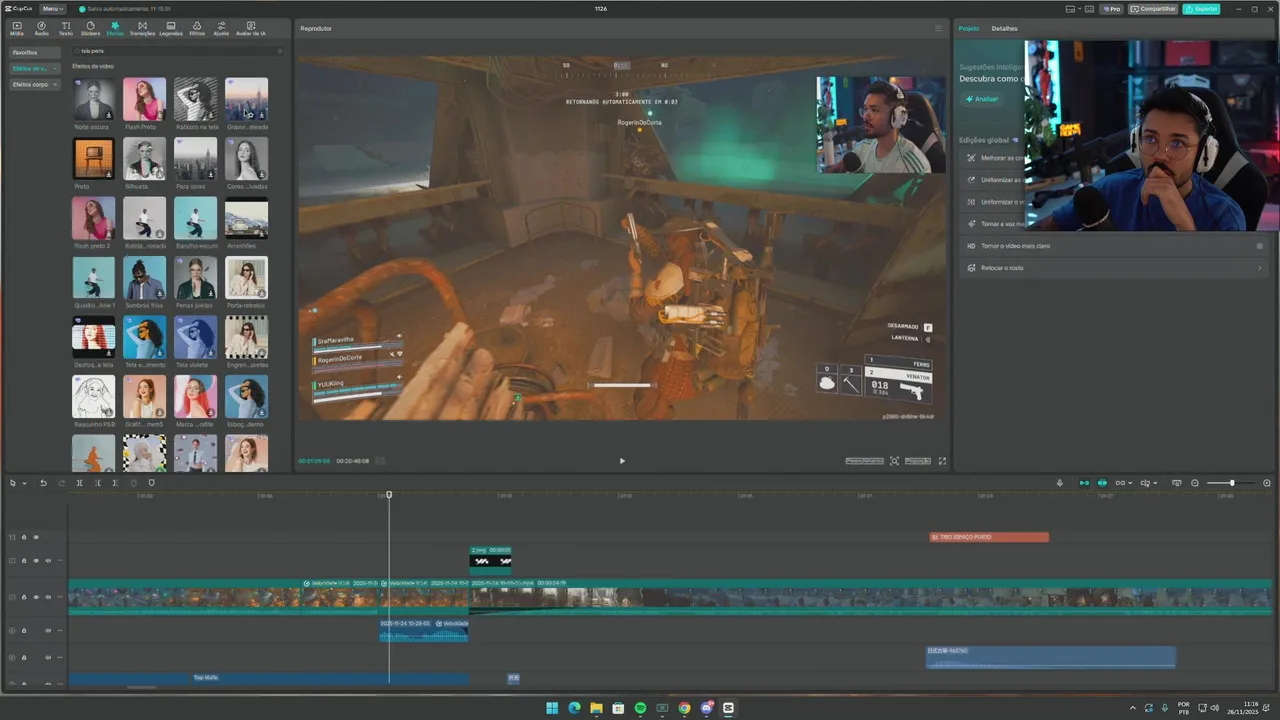Click the timeline horizontal scrollbar
1280x720 pixels.
[142, 687]
